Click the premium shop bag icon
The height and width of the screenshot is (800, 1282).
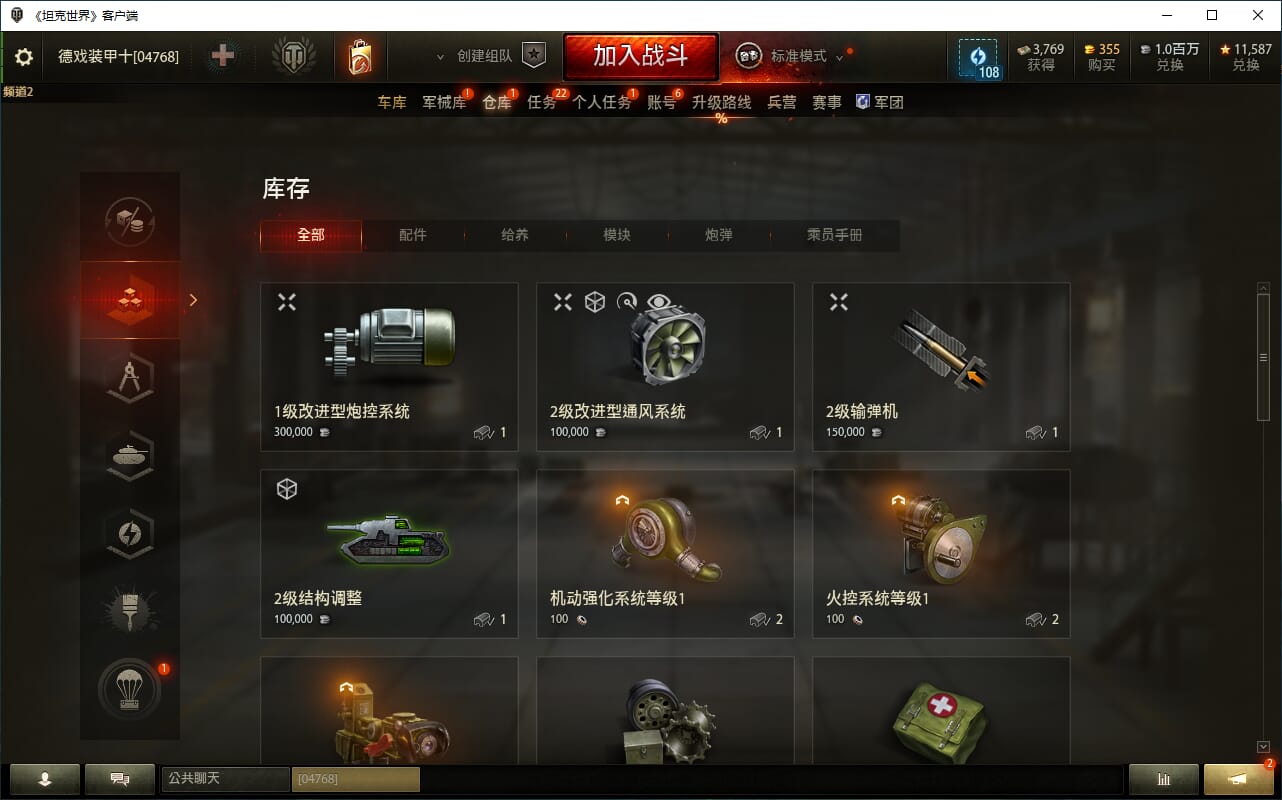click(x=359, y=57)
